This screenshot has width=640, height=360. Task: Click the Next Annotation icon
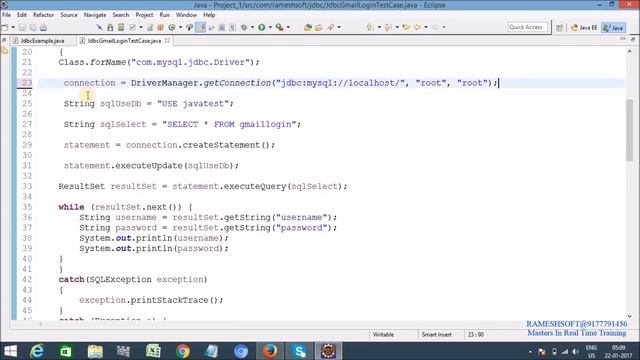[370, 27]
